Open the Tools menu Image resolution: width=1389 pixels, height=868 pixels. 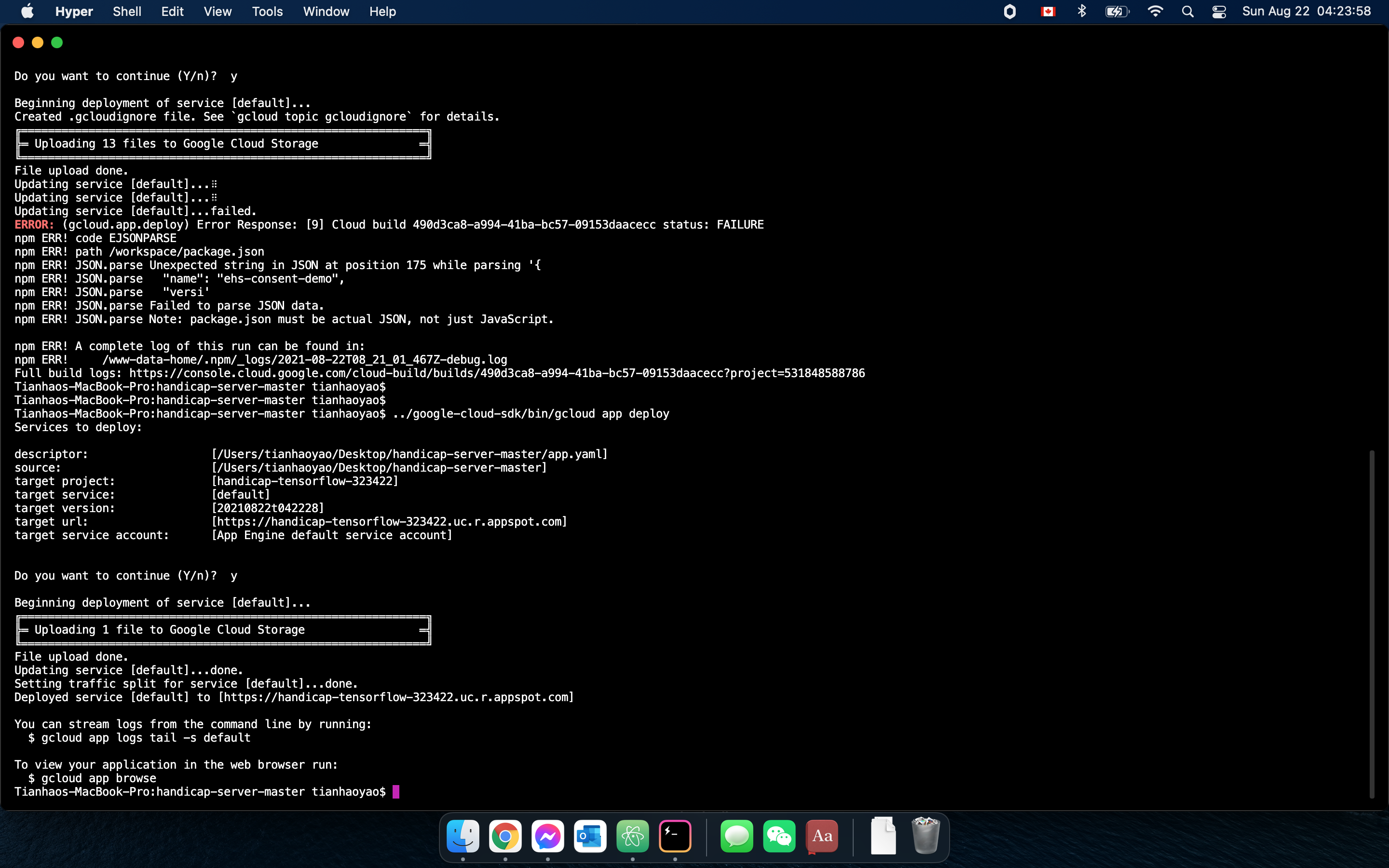click(267, 12)
